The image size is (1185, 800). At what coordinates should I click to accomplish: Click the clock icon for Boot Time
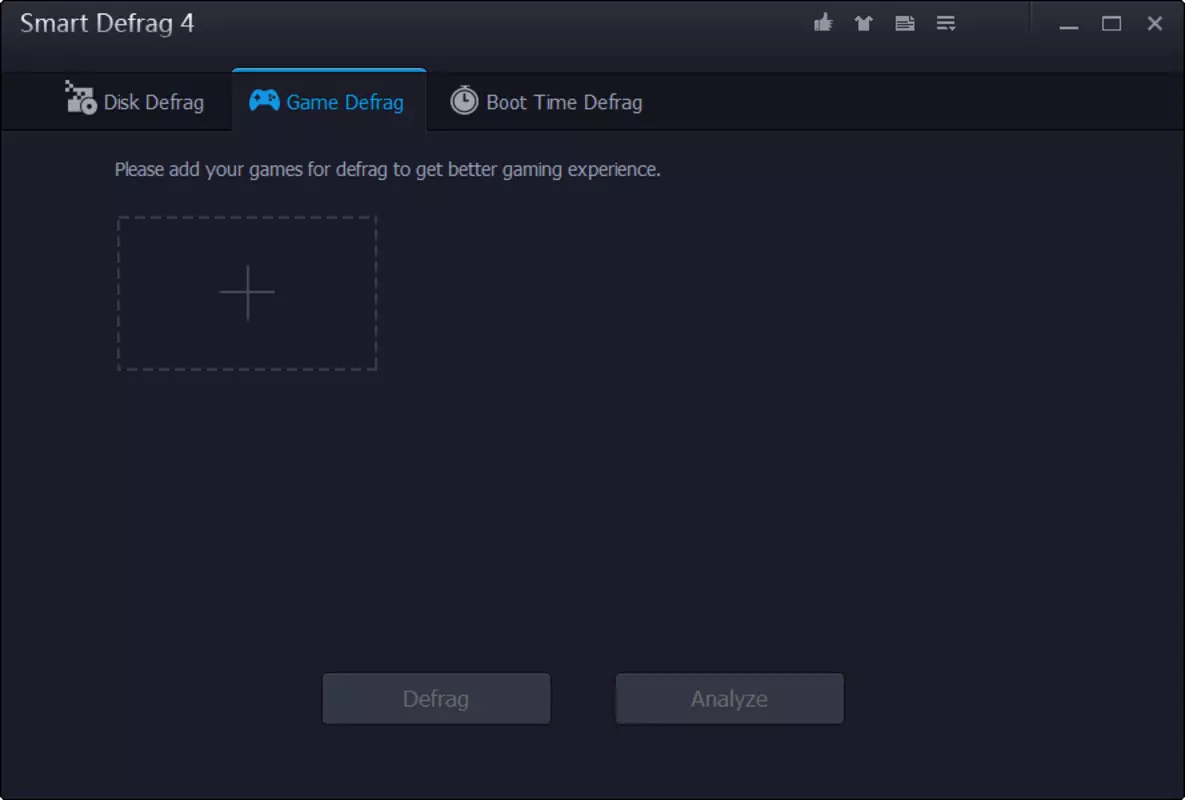point(464,100)
